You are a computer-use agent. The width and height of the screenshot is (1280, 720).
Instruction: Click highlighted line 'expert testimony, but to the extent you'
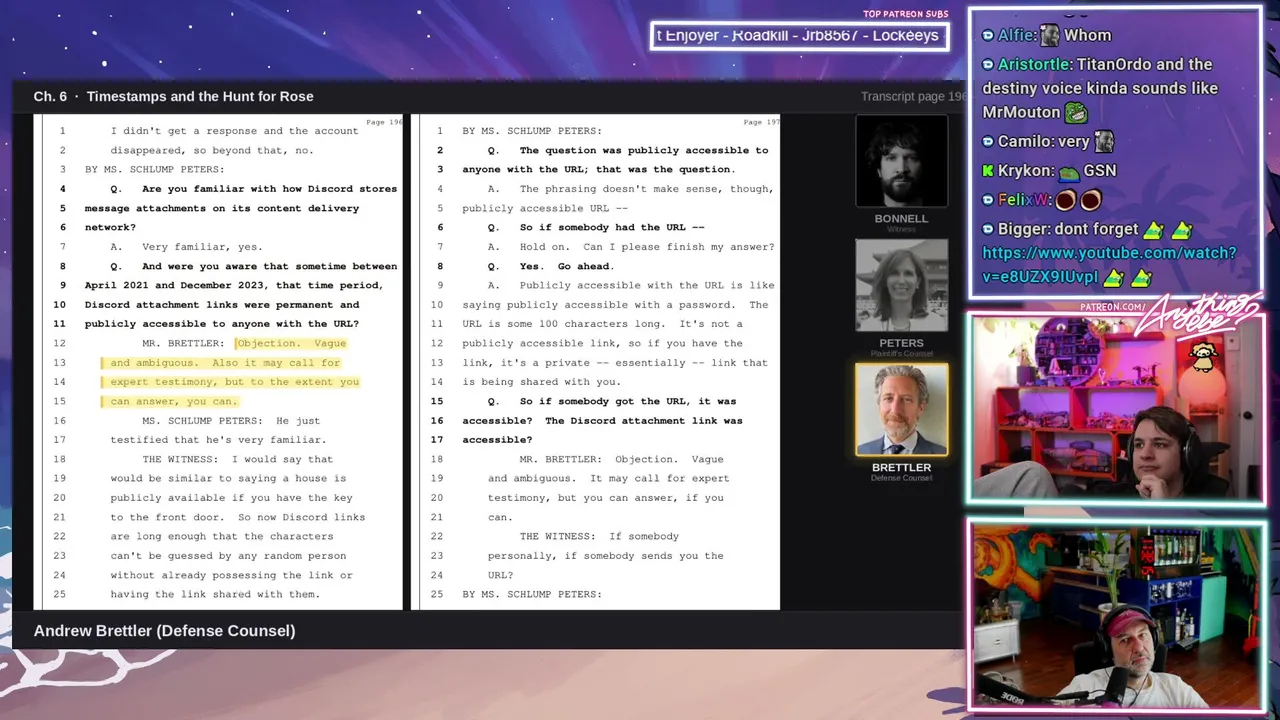coord(234,381)
